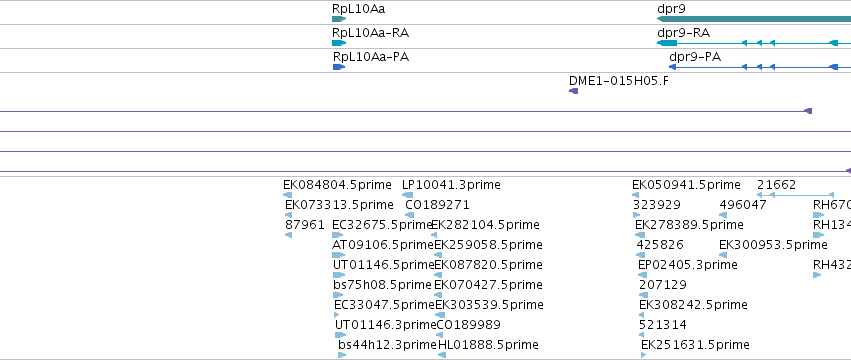Click the EK050941.5prime EST arrow

pyautogui.click(x=636, y=195)
